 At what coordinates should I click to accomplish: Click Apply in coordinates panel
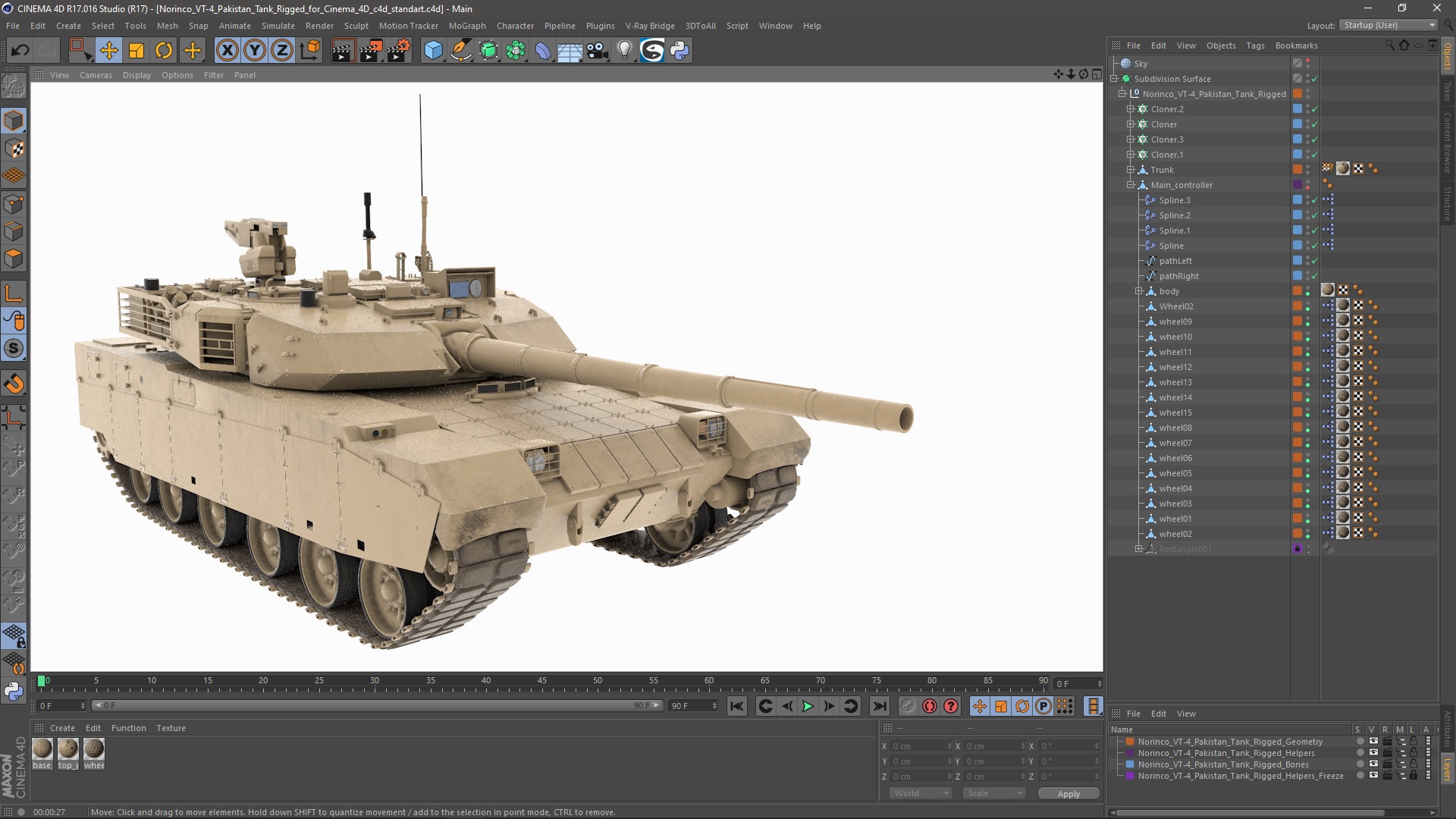click(x=1068, y=794)
